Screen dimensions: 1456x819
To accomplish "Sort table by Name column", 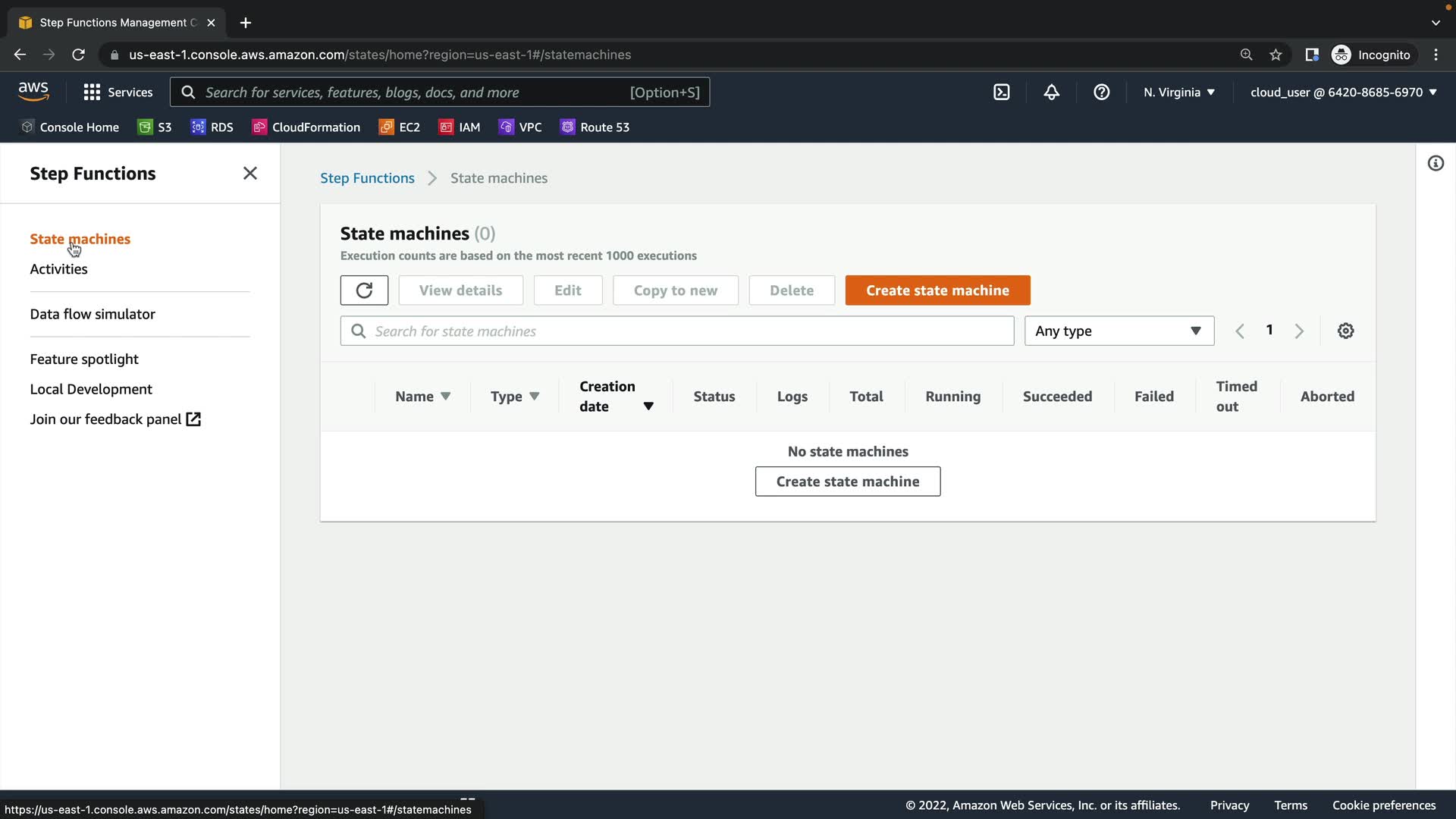I will [422, 396].
